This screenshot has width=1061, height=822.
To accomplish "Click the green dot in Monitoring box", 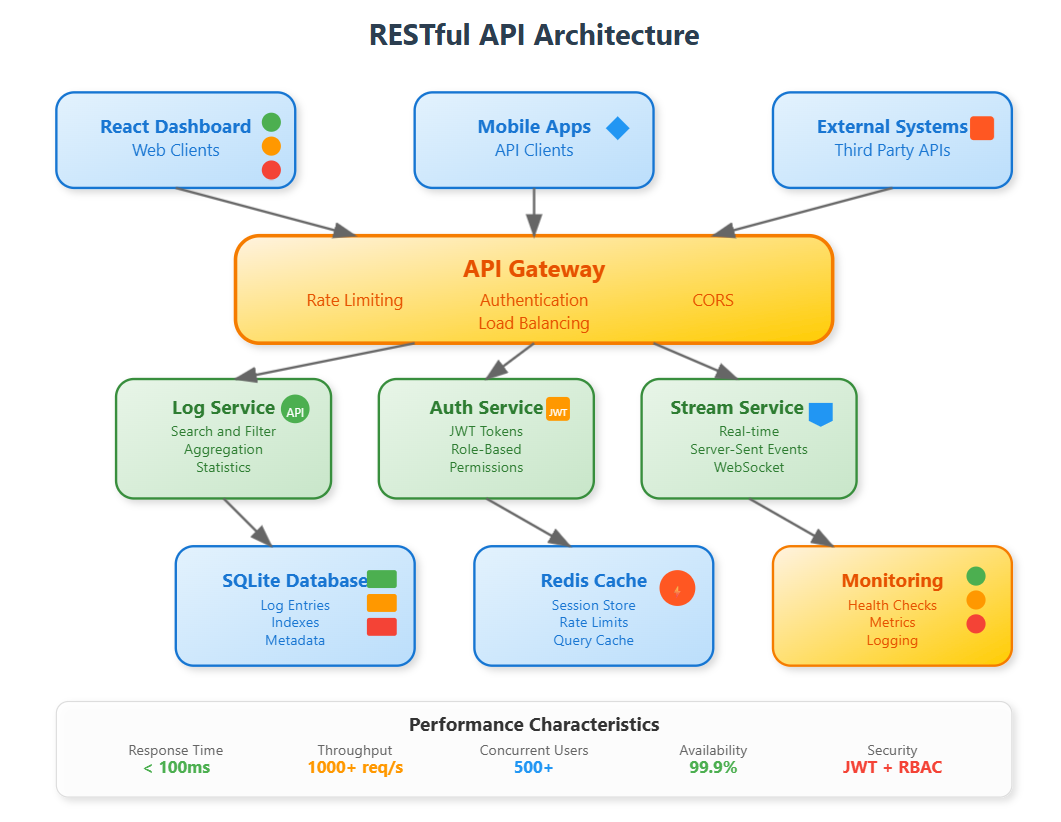I will 976,576.
